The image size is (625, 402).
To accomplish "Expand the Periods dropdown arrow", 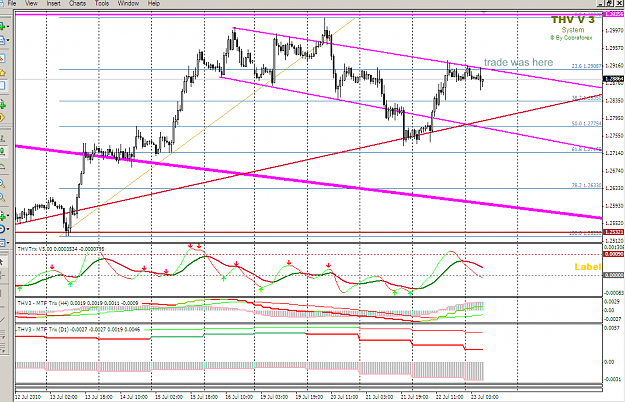I will pos(8,229).
